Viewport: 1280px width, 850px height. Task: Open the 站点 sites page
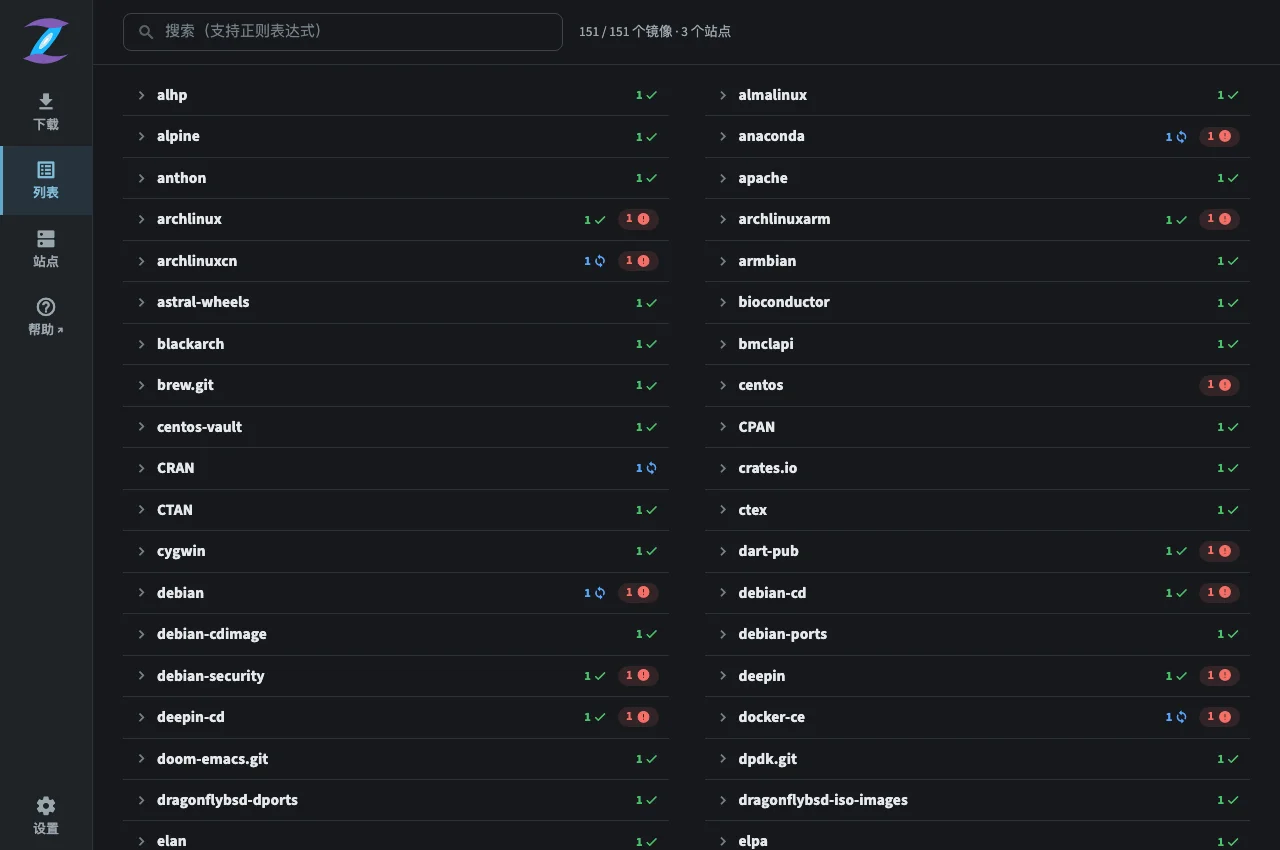coord(46,249)
